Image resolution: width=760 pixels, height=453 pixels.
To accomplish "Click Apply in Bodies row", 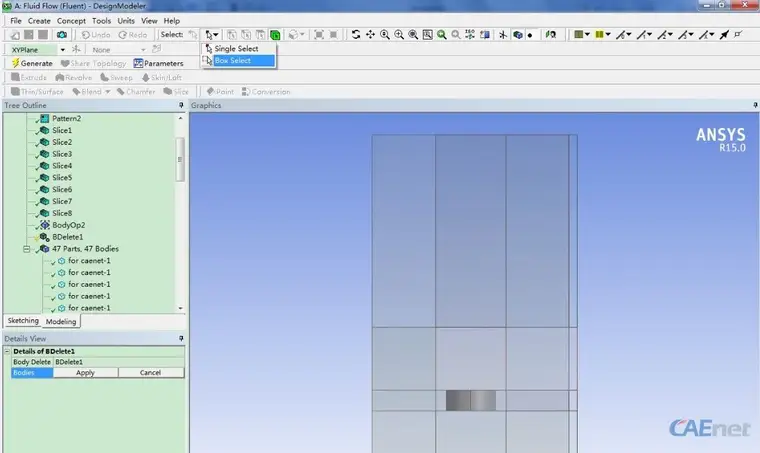I will (x=85, y=373).
